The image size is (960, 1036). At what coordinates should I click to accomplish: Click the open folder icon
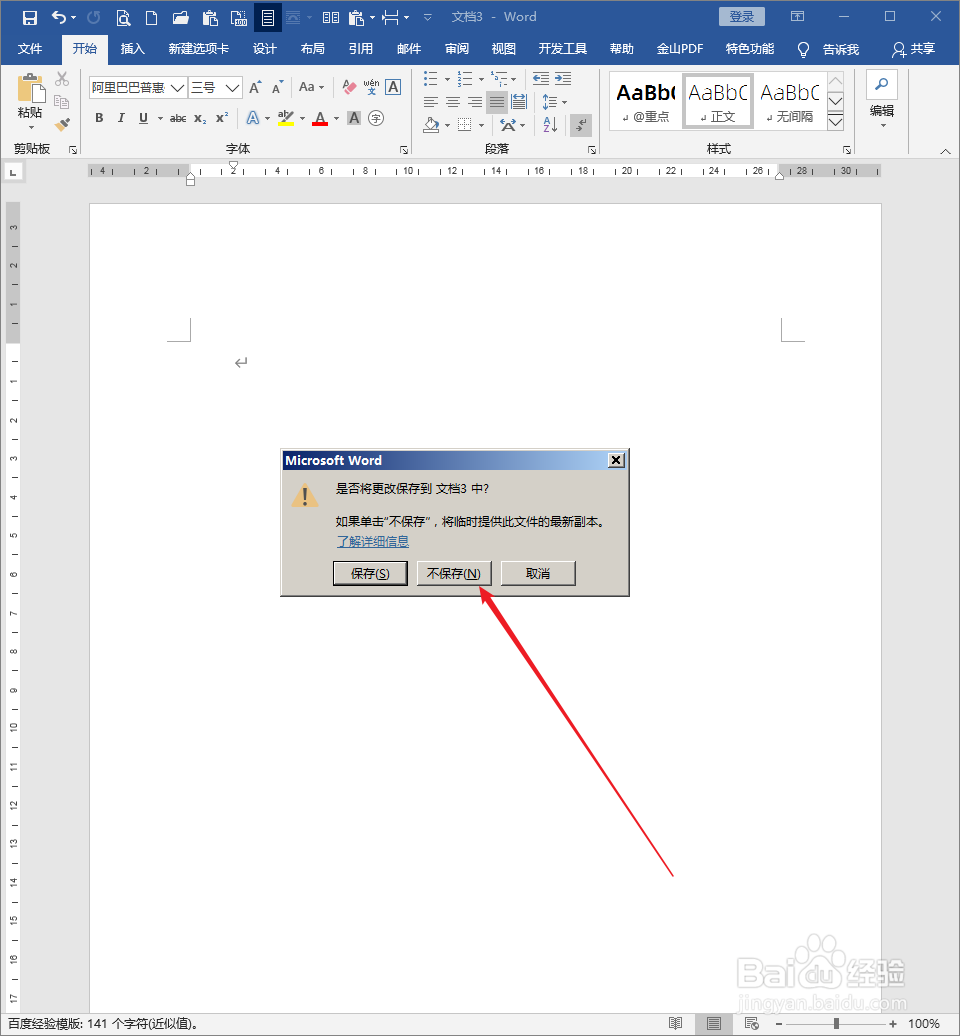(x=180, y=17)
